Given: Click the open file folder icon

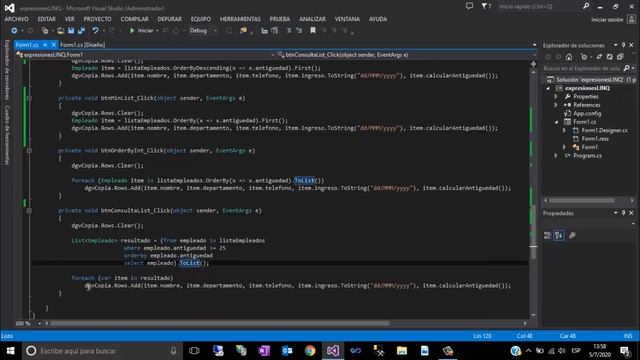Looking at the screenshot, I should pos(60,31).
